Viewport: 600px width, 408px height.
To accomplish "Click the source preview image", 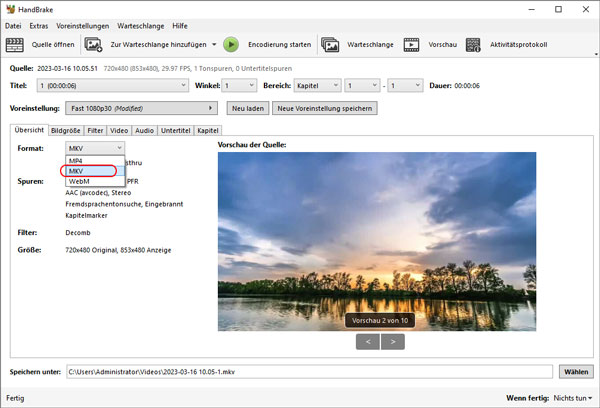I will (377, 242).
